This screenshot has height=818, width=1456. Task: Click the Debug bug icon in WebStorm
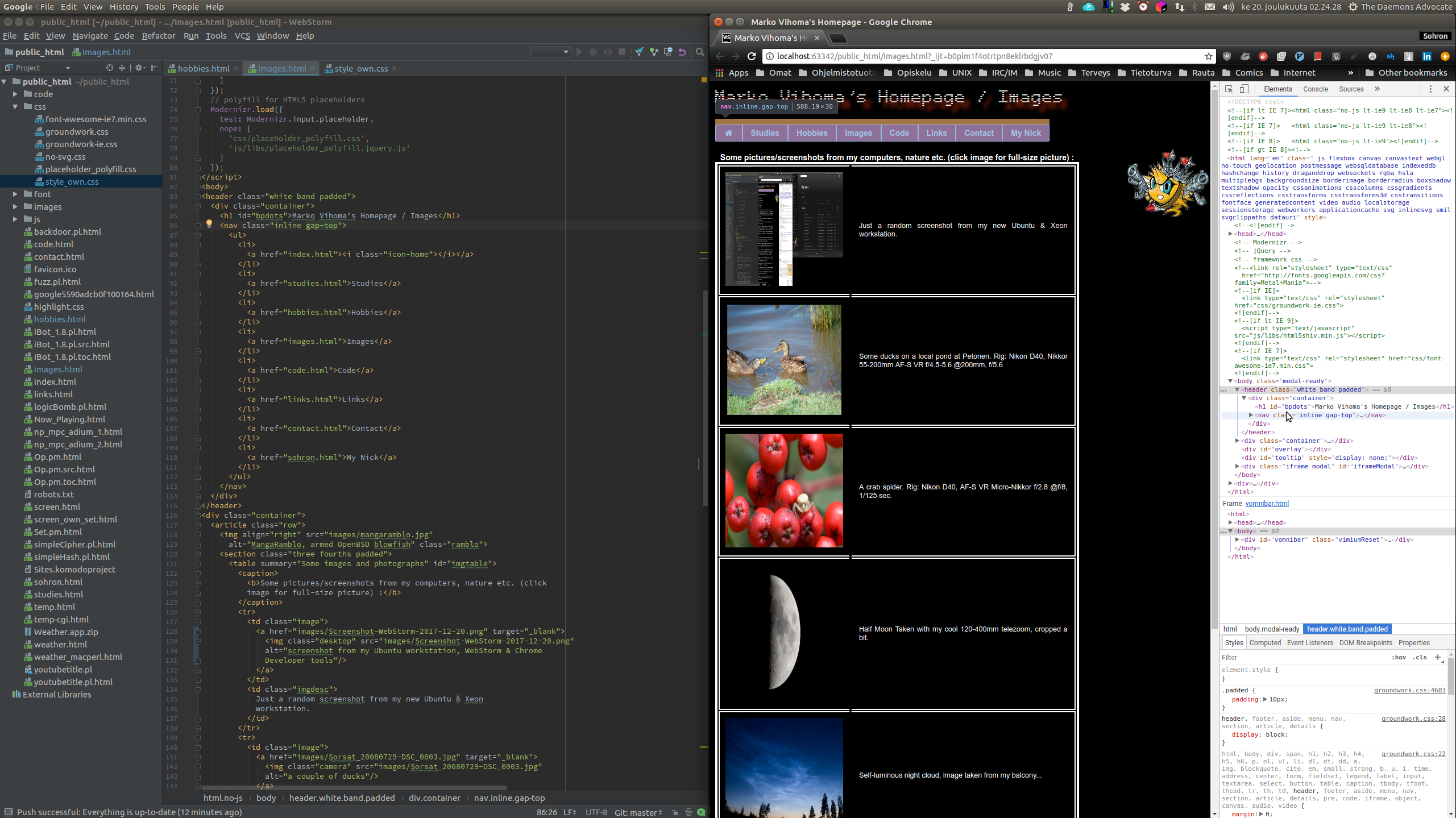click(x=594, y=52)
